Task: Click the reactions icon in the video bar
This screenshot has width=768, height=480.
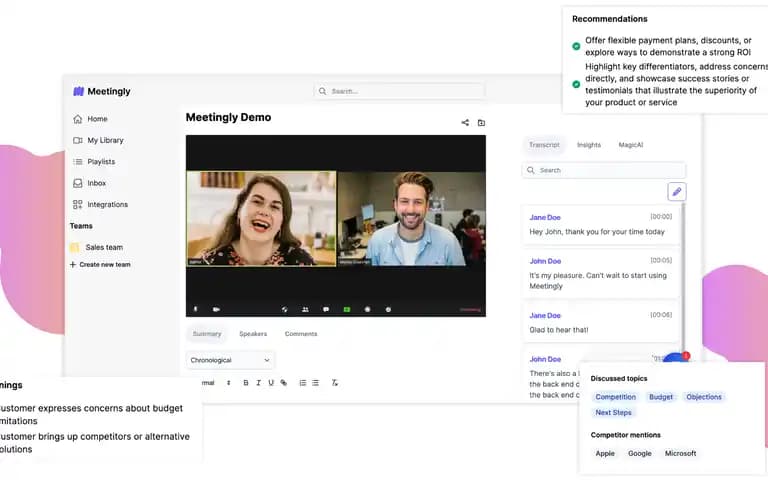Action: tap(388, 310)
